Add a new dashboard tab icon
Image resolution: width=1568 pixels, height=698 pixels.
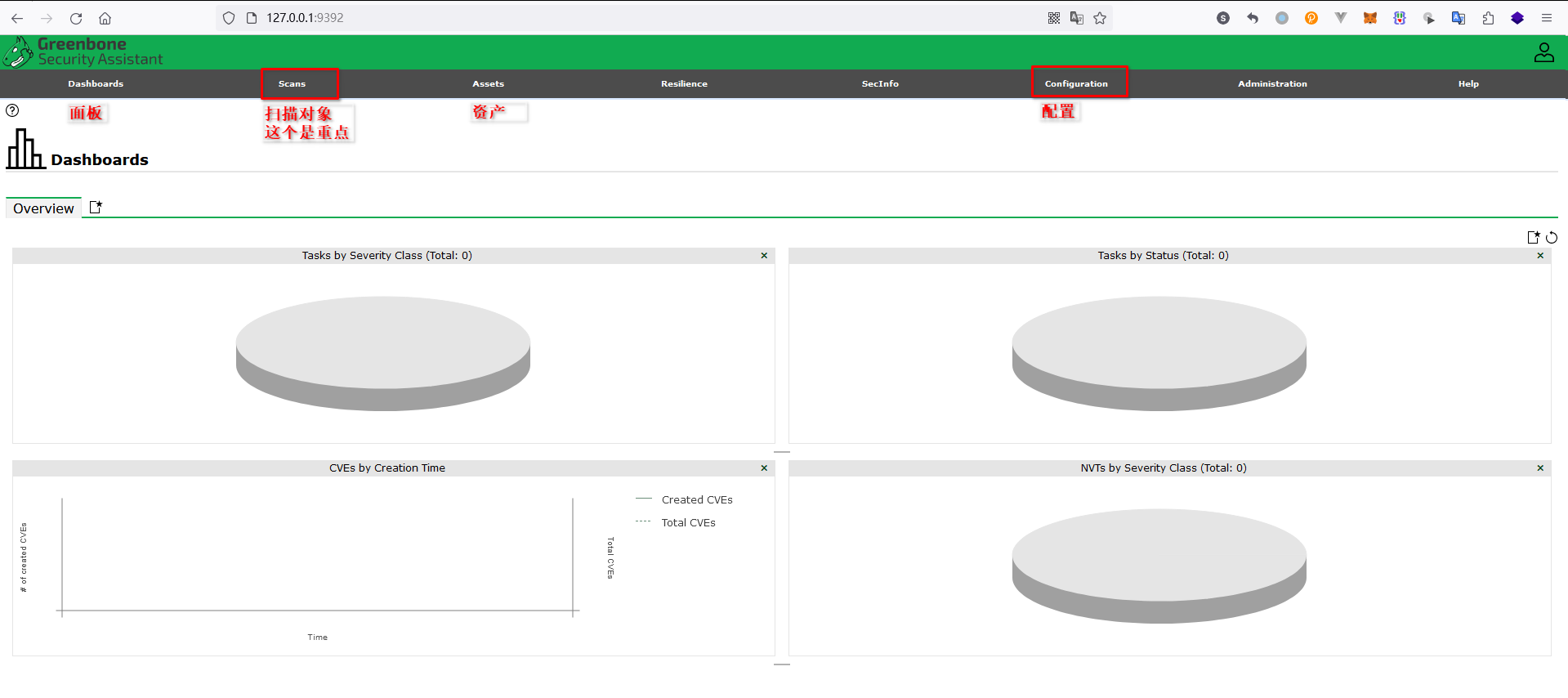[x=96, y=208]
